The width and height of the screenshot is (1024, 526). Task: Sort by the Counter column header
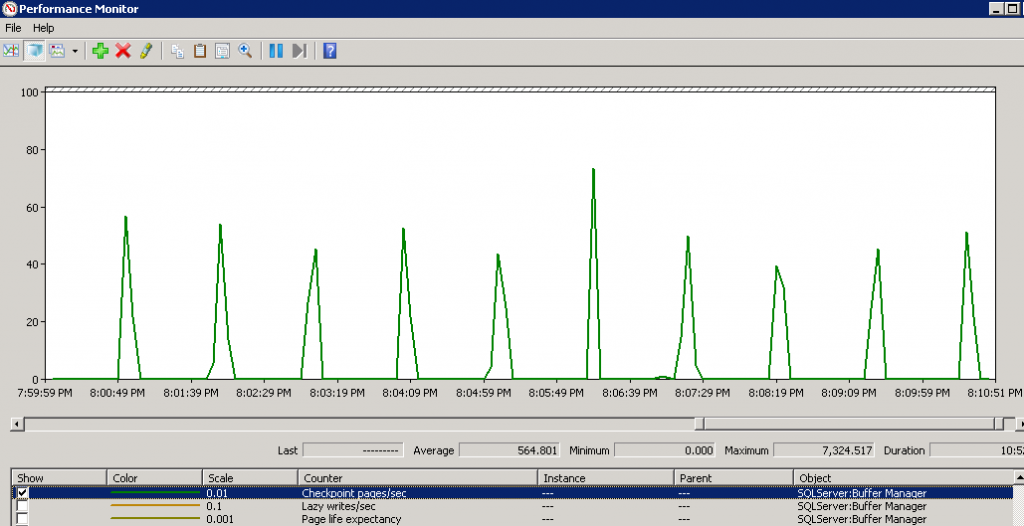417,478
